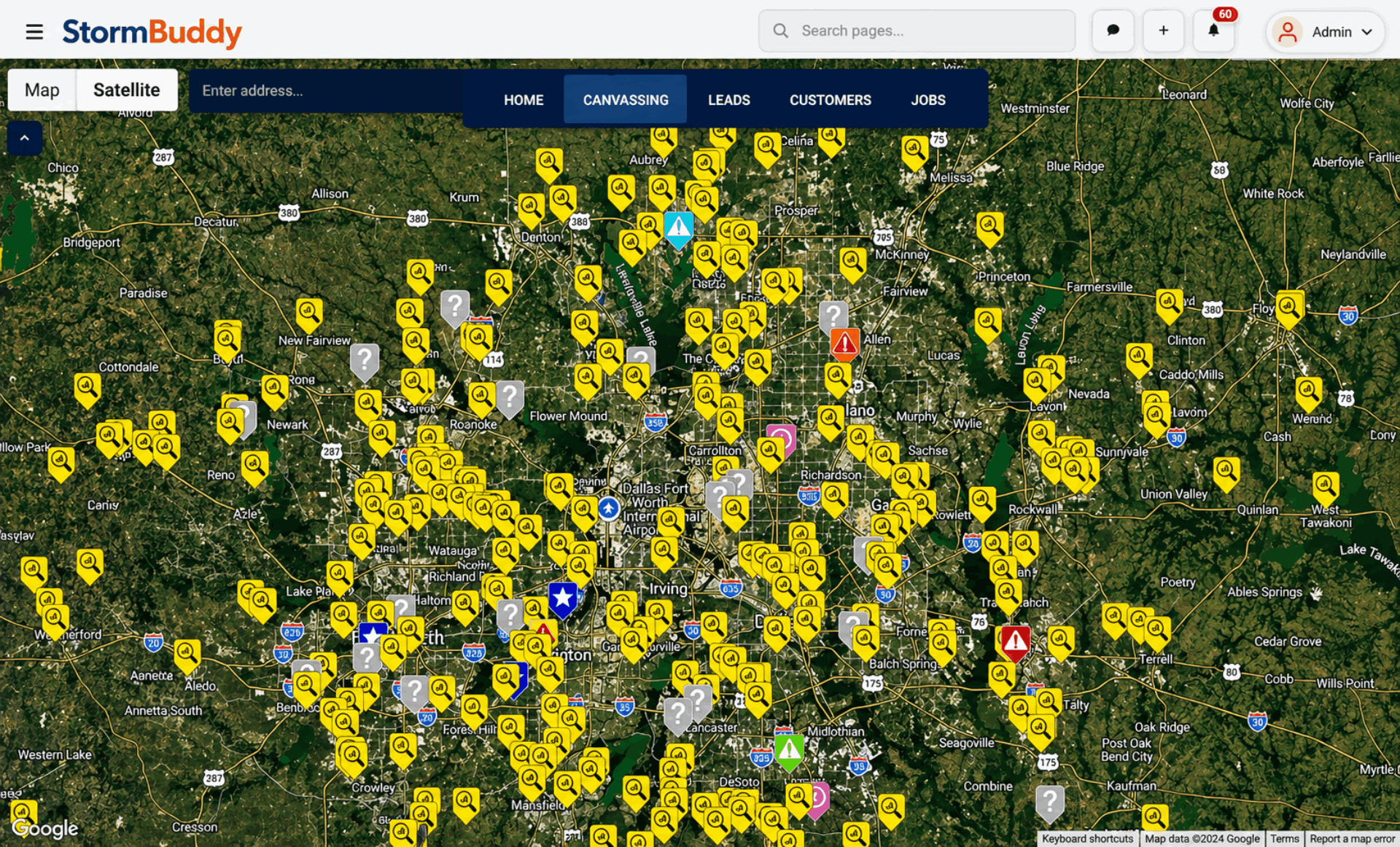Switch to Satellite view
1400x847 pixels.
[x=127, y=90]
